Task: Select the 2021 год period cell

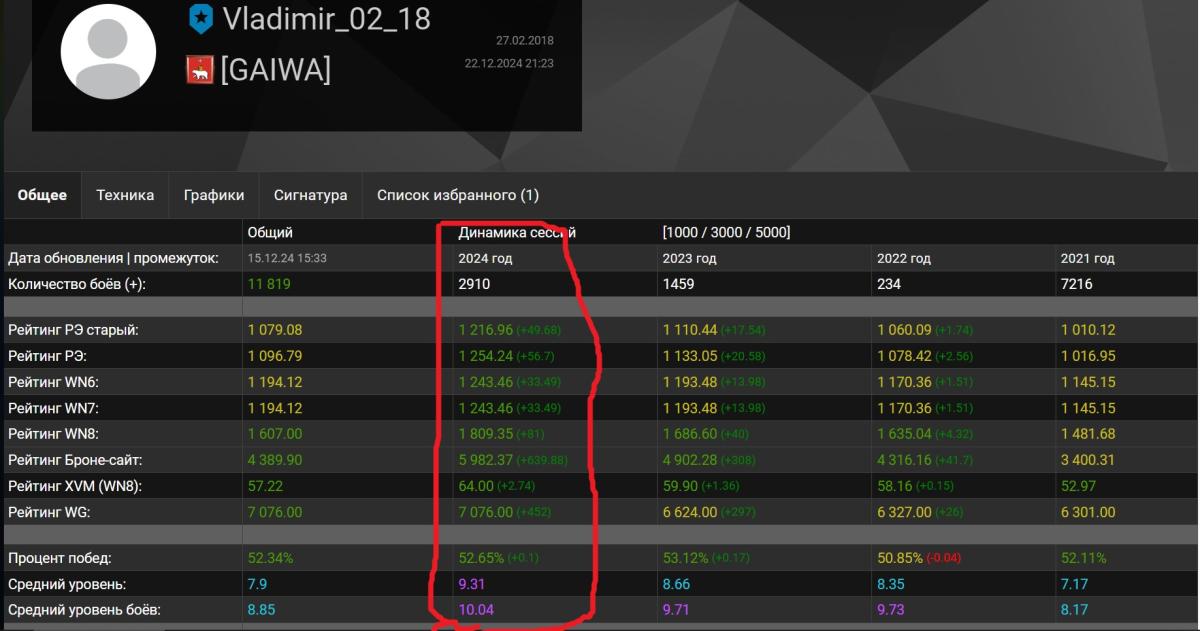Action: coord(1088,258)
